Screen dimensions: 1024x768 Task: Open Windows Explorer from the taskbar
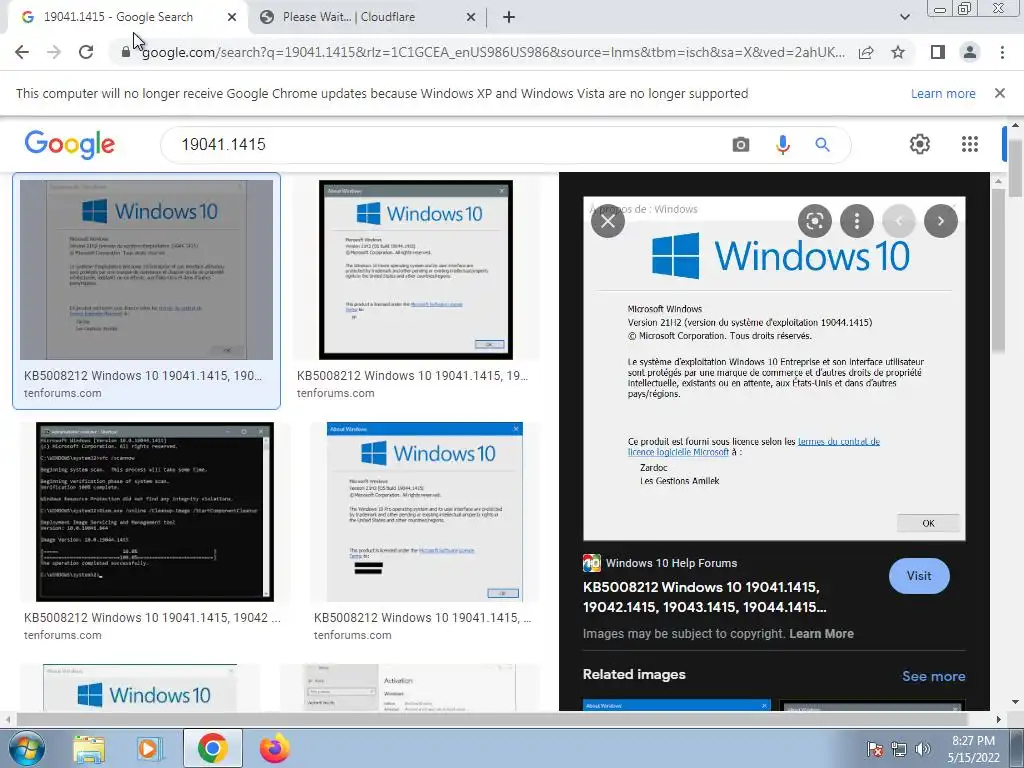(88, 749)
